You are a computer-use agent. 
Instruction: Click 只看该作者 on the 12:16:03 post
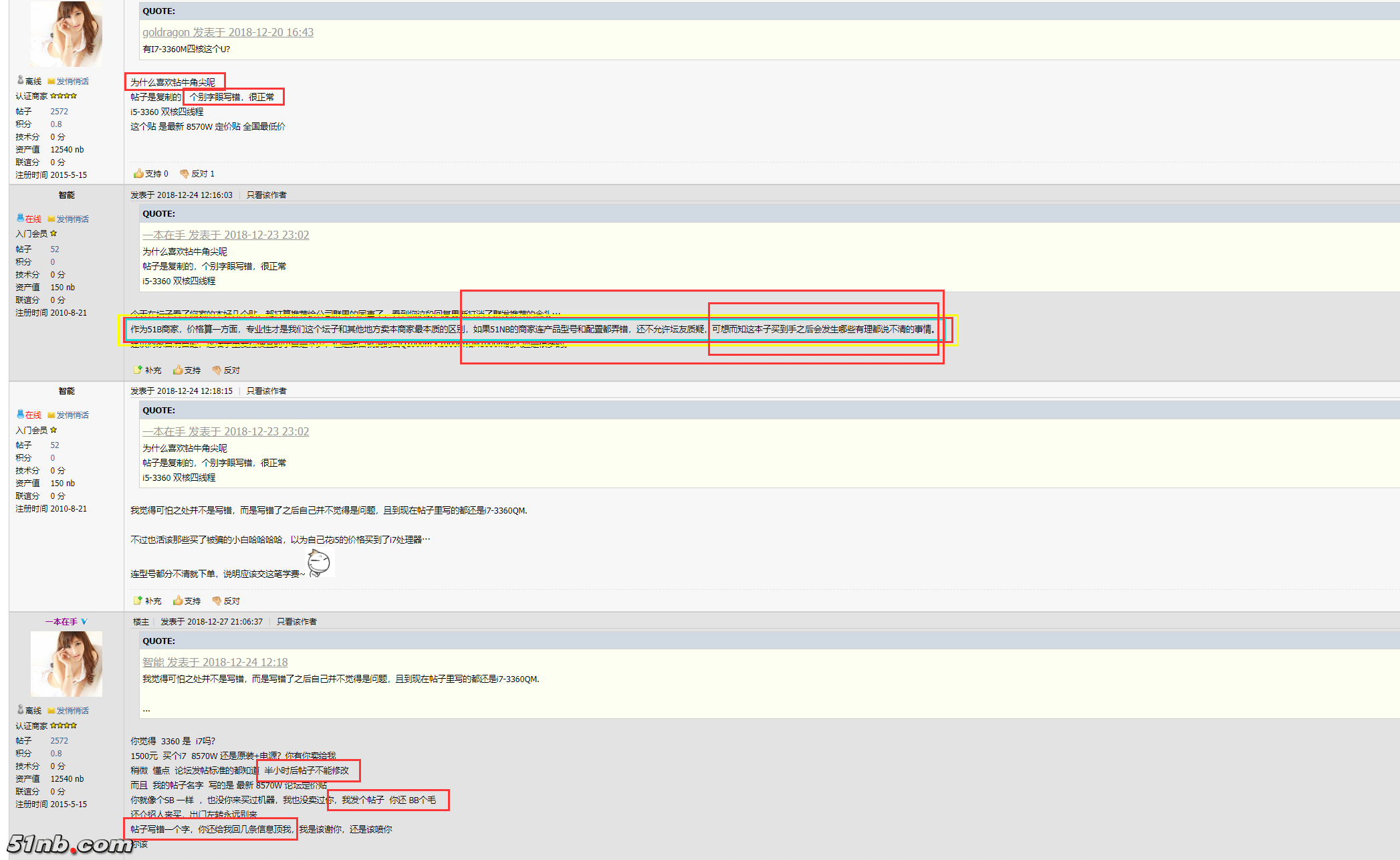(266, 195)
